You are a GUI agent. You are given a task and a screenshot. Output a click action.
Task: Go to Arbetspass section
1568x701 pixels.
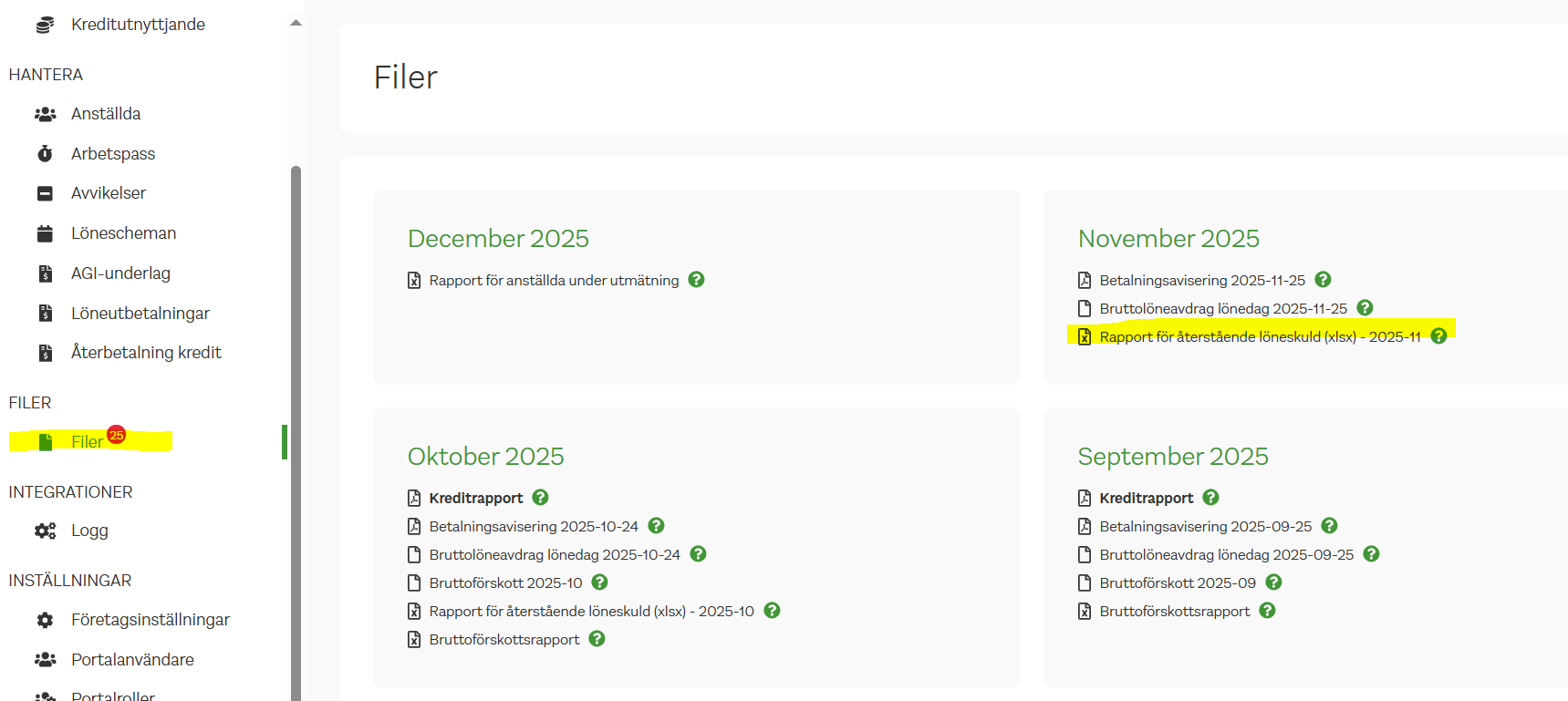point(113,154)
